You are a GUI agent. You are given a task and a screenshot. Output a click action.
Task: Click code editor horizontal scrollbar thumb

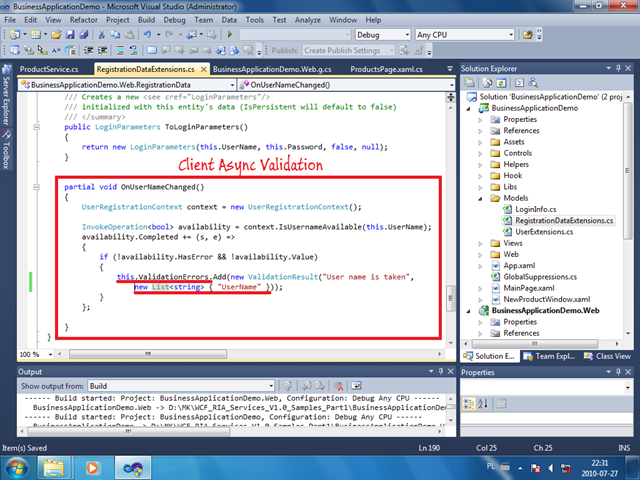pos(148,354)
